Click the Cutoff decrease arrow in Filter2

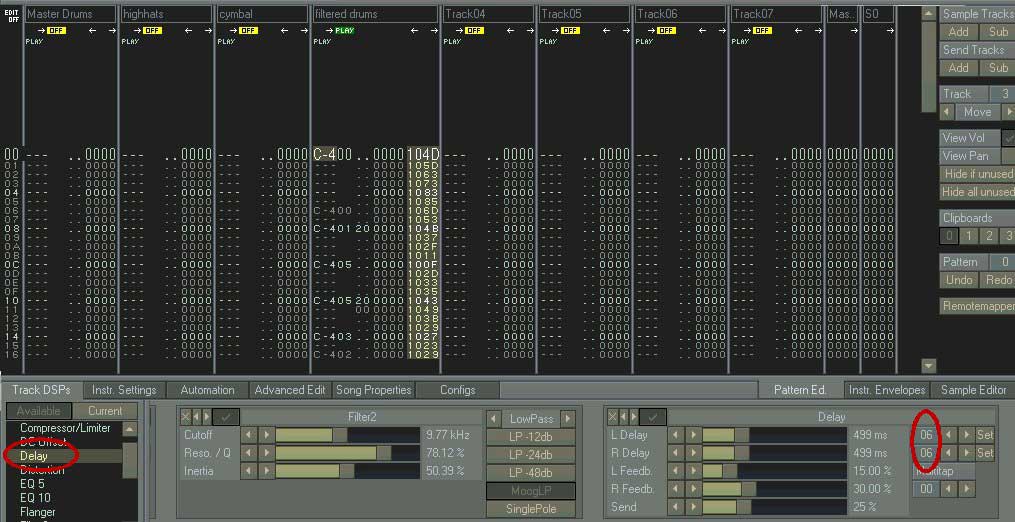click(248, 435)
